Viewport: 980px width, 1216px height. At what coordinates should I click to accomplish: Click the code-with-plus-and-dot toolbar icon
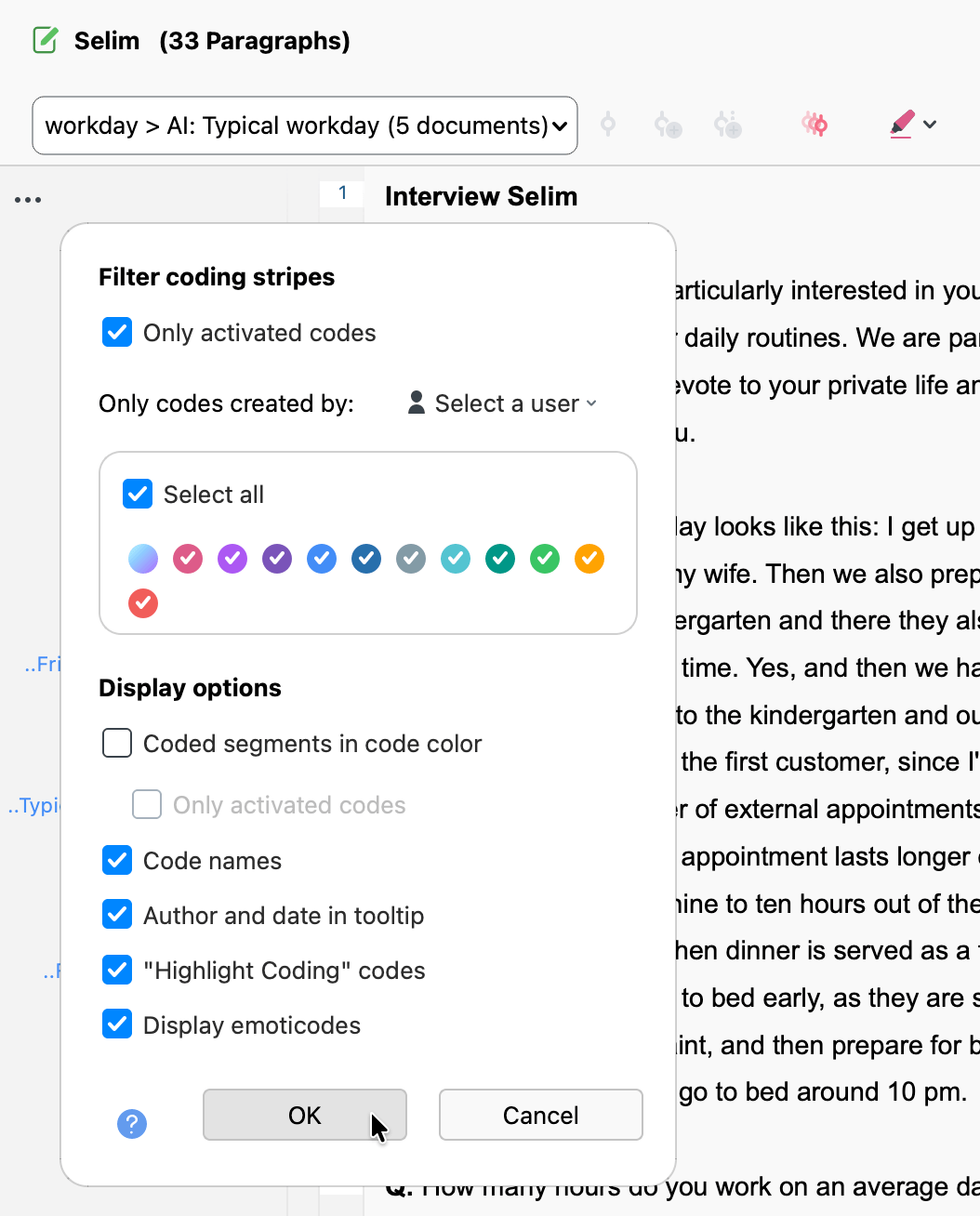[728, 124]
